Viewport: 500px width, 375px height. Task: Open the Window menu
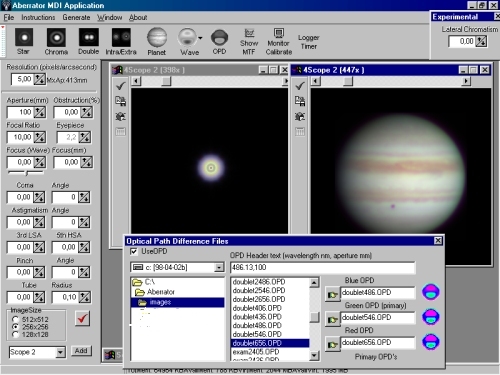pyautogui.click(x=110, y=17)
